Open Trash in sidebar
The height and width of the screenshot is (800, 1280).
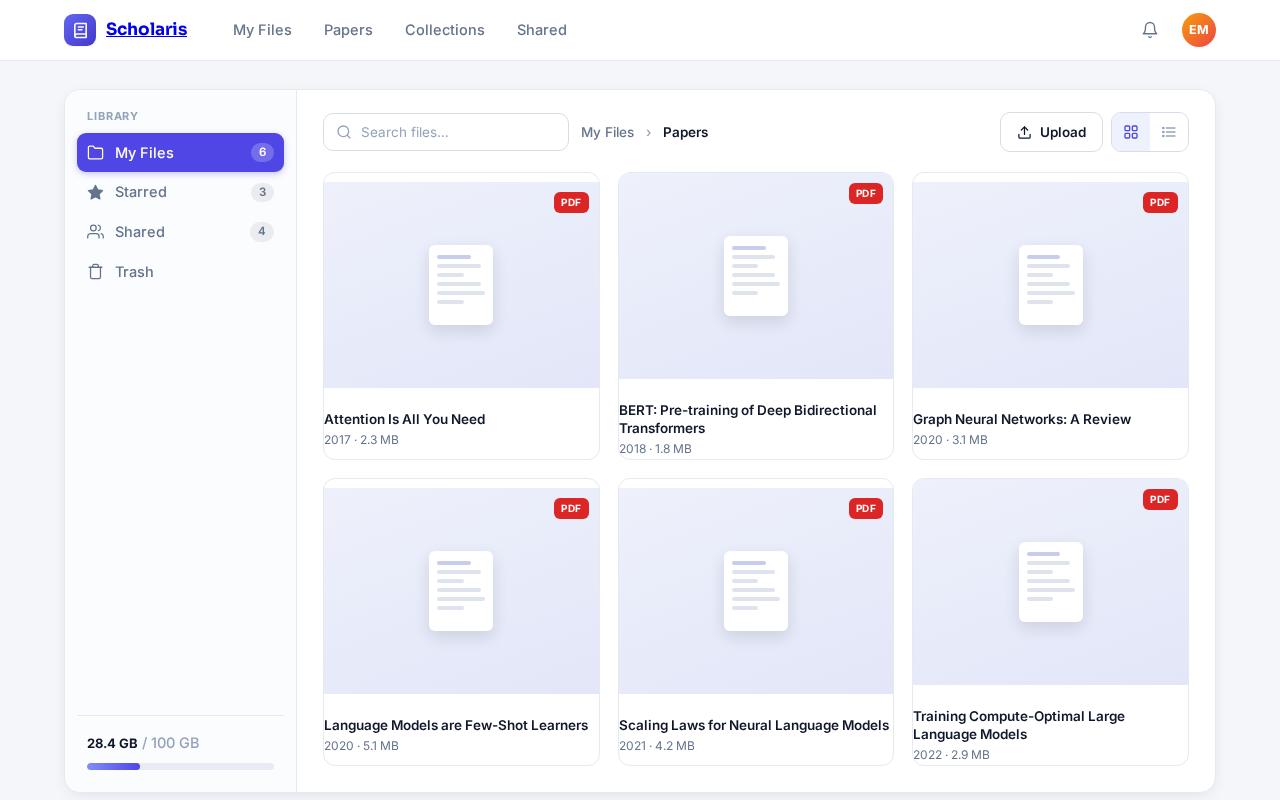(180, 272)
